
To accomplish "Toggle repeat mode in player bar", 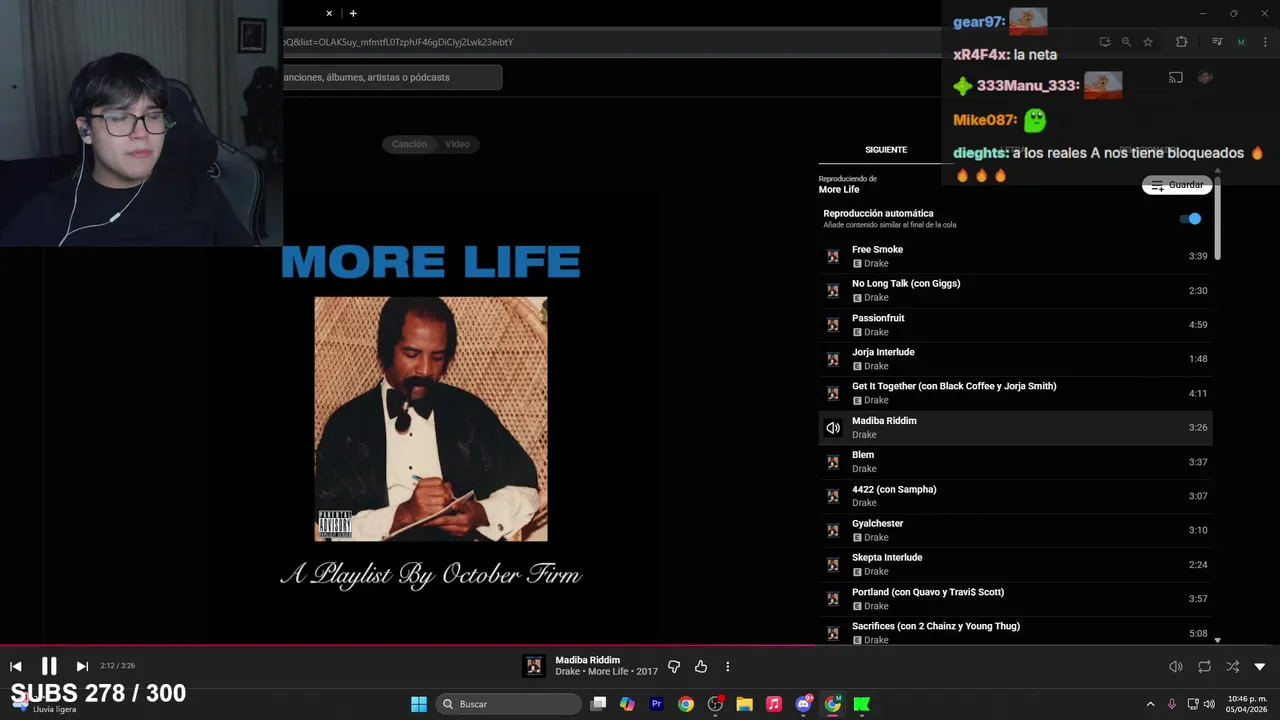I will click(1204, 666).
